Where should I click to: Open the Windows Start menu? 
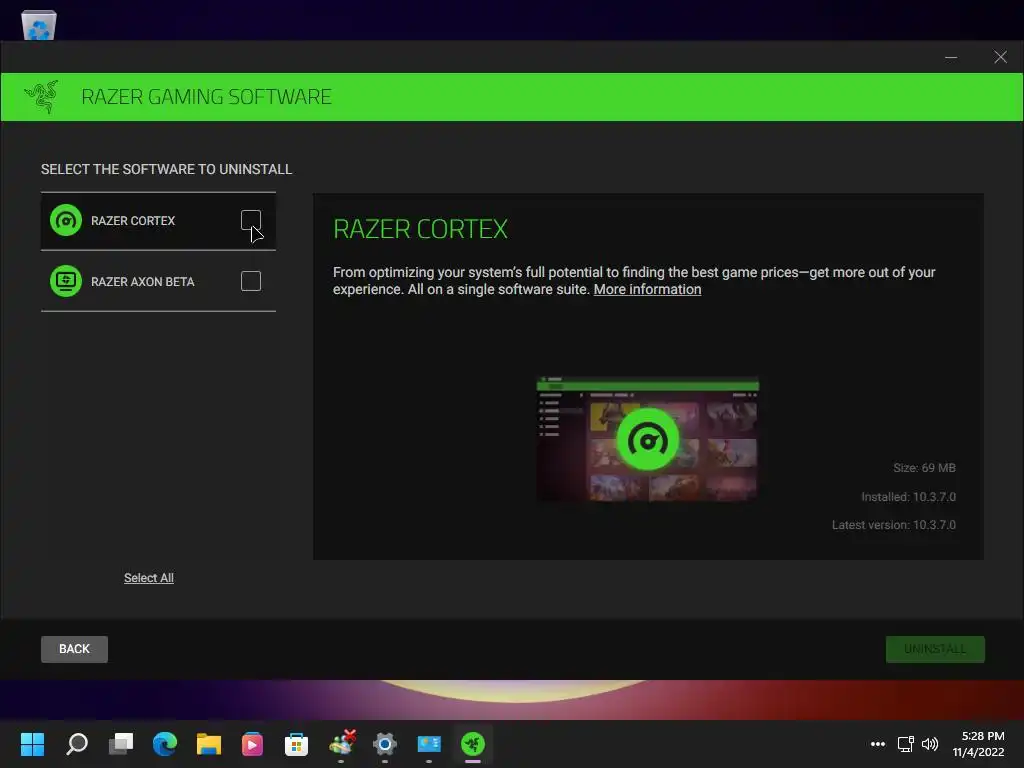(32, 744)
